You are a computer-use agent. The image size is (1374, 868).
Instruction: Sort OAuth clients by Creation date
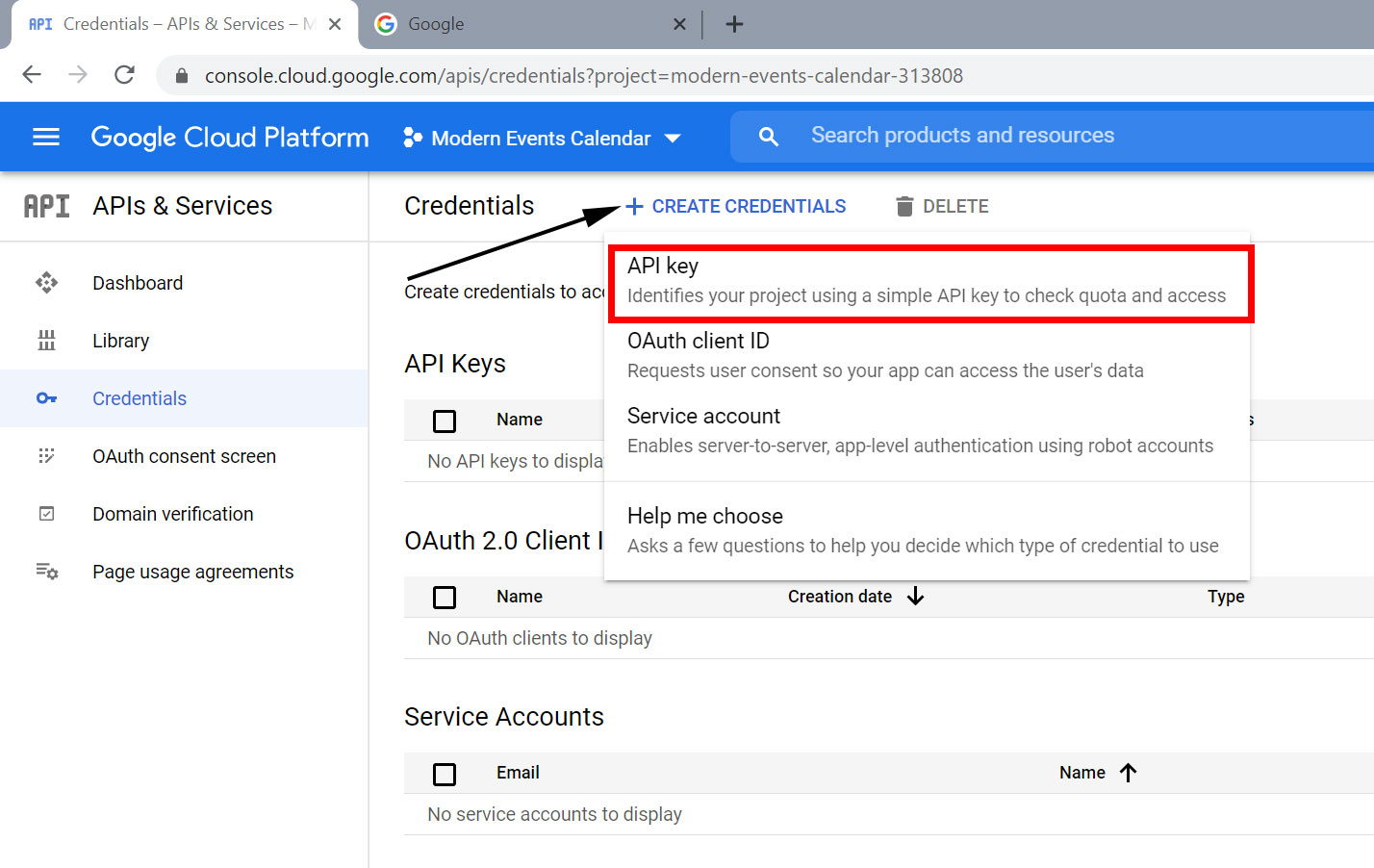click(840, 597)
